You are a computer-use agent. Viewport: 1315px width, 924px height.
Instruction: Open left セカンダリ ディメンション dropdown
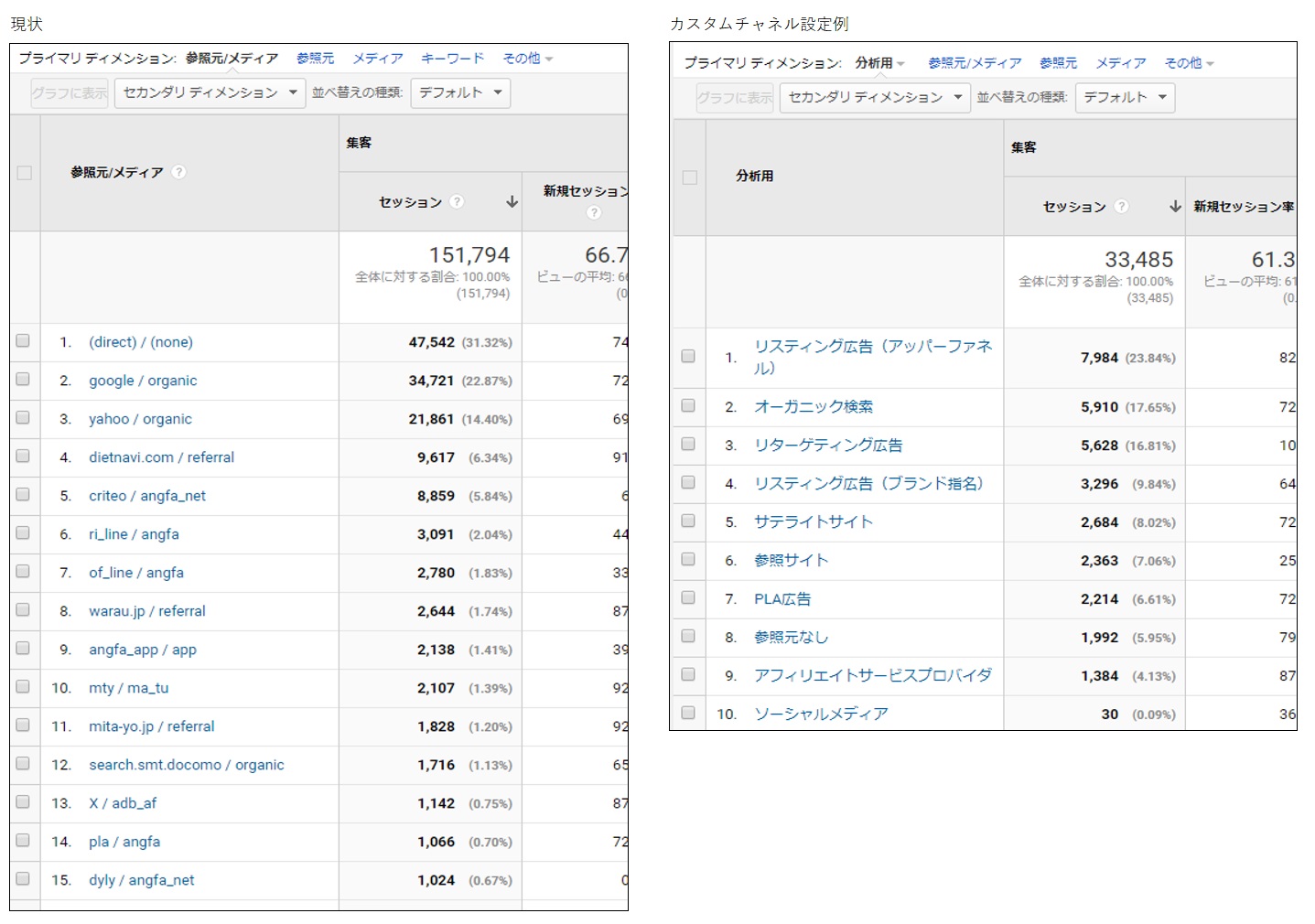pos(210,92)
